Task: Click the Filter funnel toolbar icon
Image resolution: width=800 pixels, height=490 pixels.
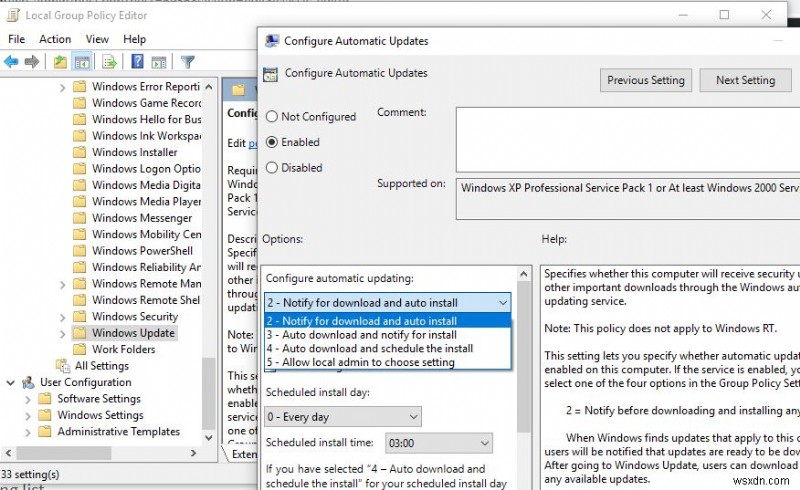Action: tap(188, 62)
